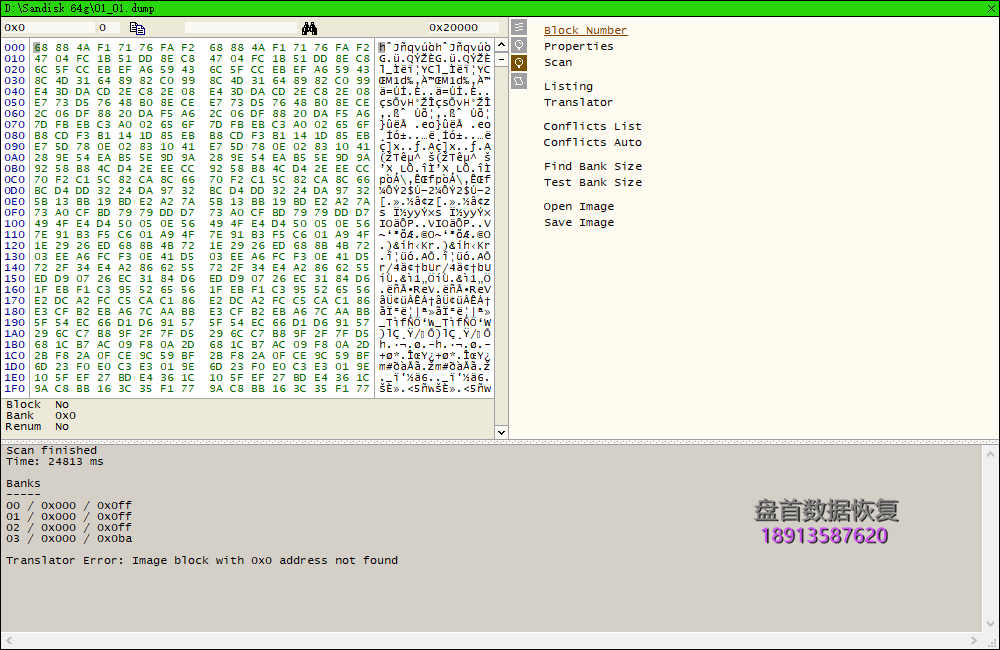Click Test Bank Size
Screen dimensions: 1000x650
click(592, 182)
